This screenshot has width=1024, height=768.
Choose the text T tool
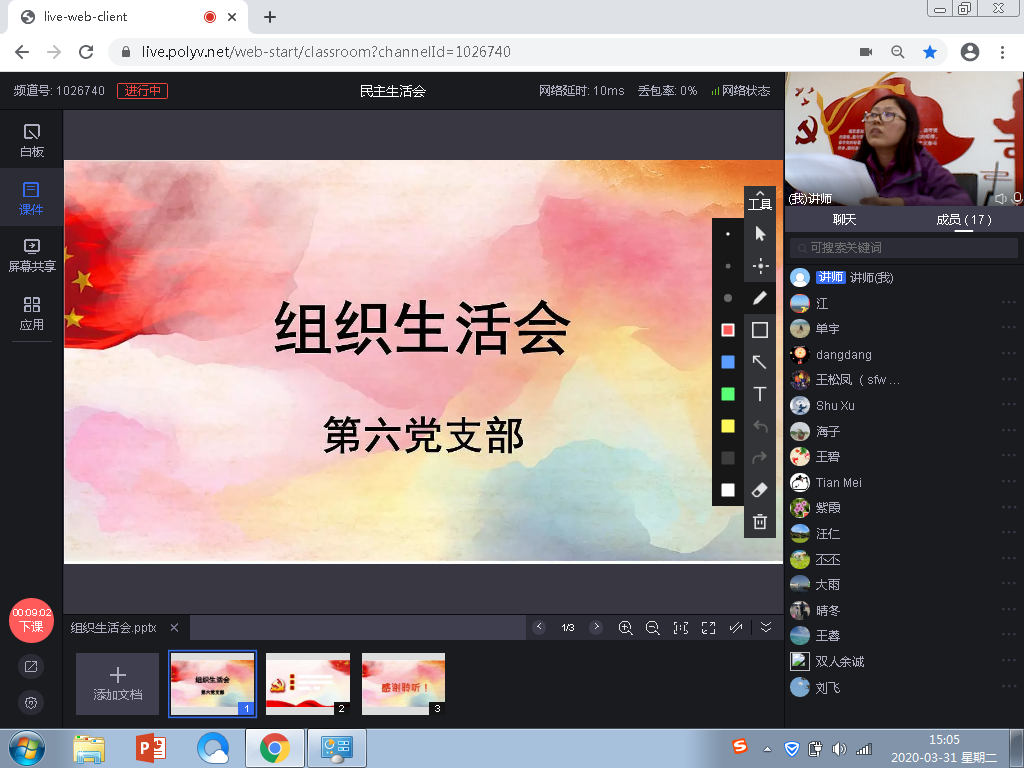click(760, 394)
